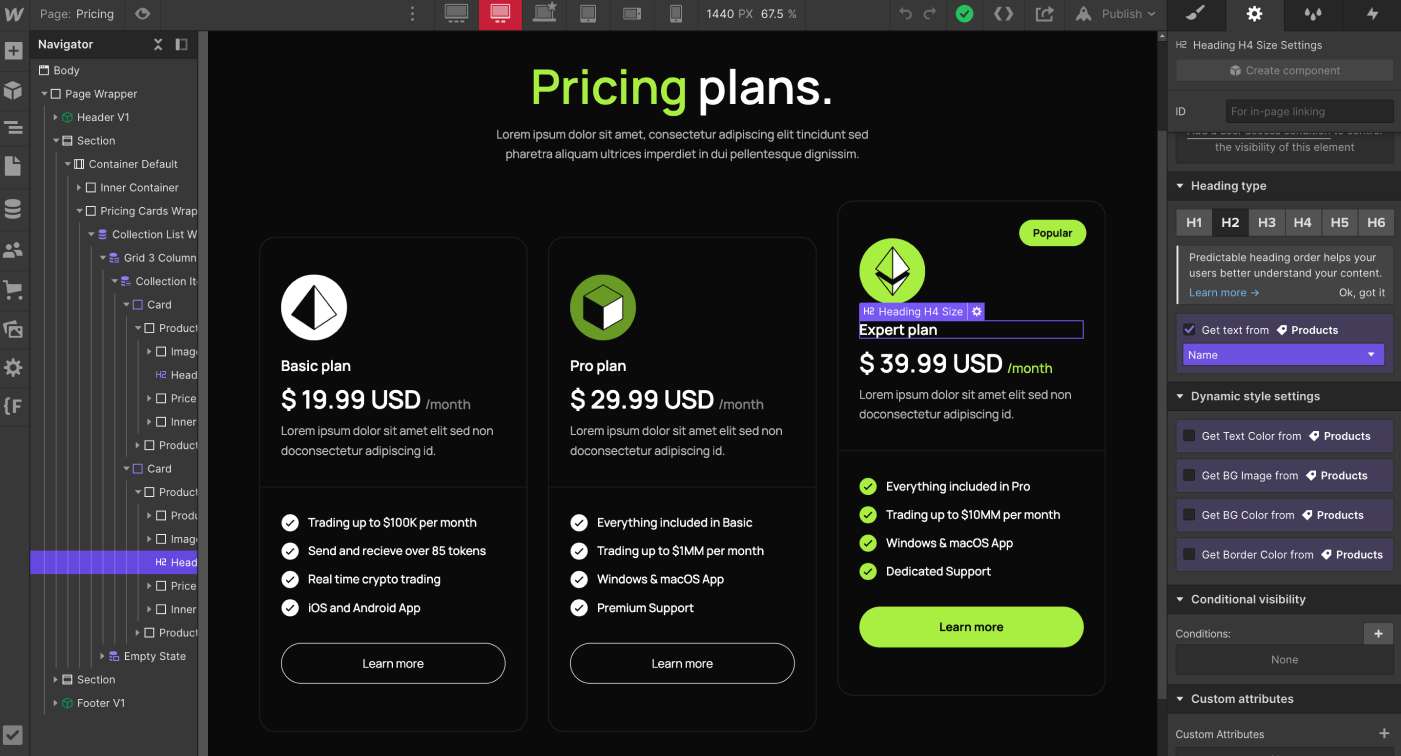Screen dimensions: 1401x756
Task: Collapse the Heading type section
Action: [x=1181, y=186]
